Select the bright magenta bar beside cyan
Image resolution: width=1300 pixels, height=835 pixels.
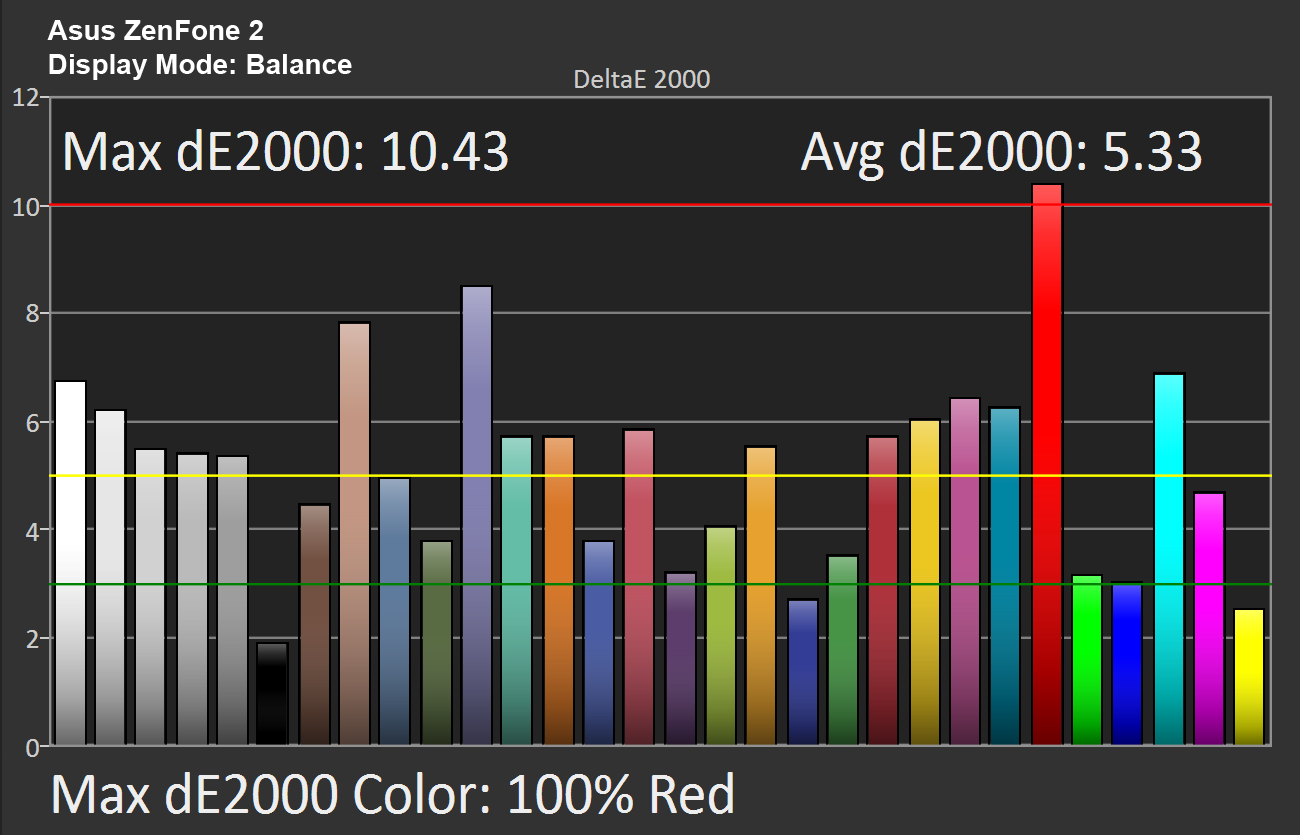[1209, 619]
